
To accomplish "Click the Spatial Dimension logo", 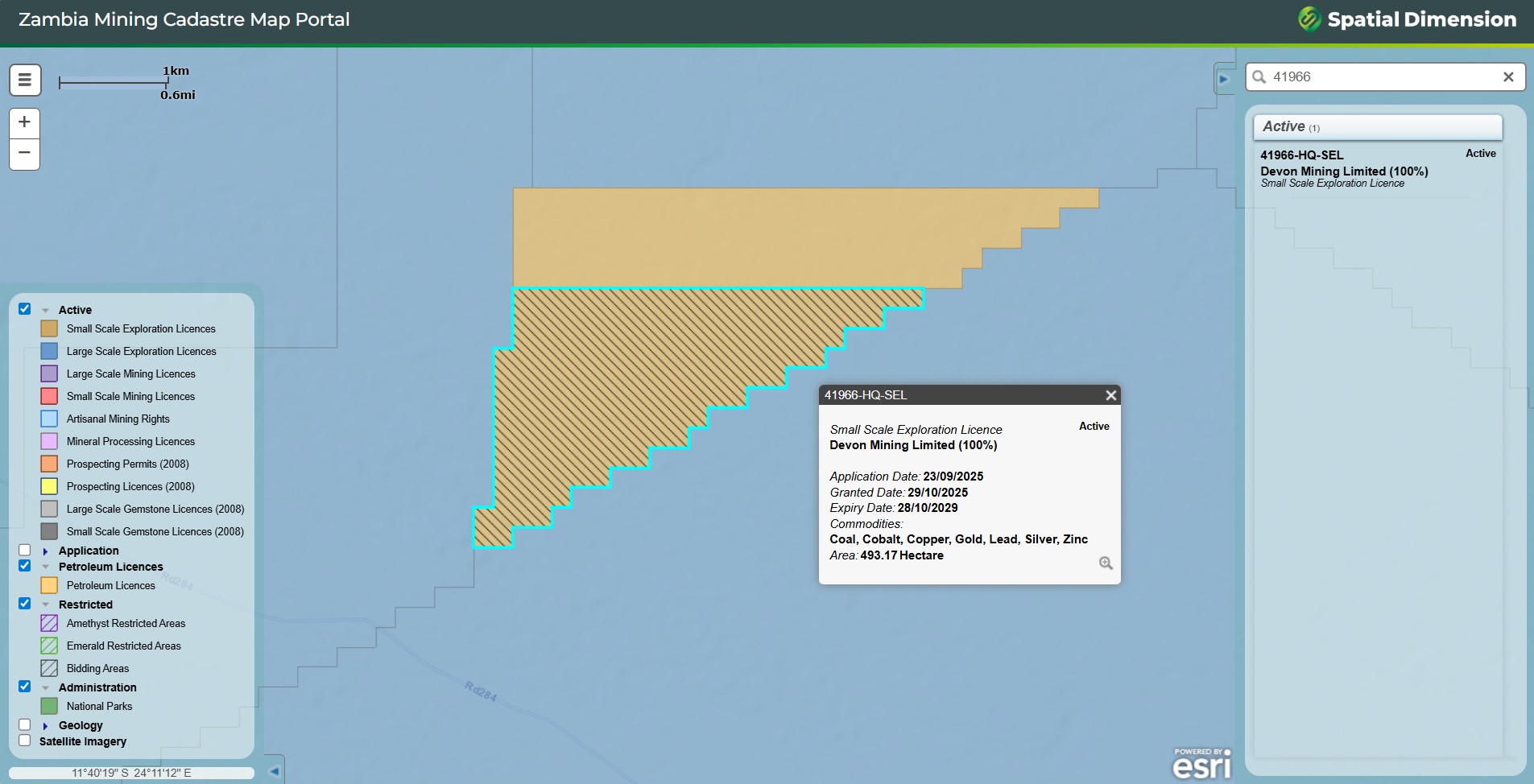I will pyautogui.click(x=1407, y=19).
